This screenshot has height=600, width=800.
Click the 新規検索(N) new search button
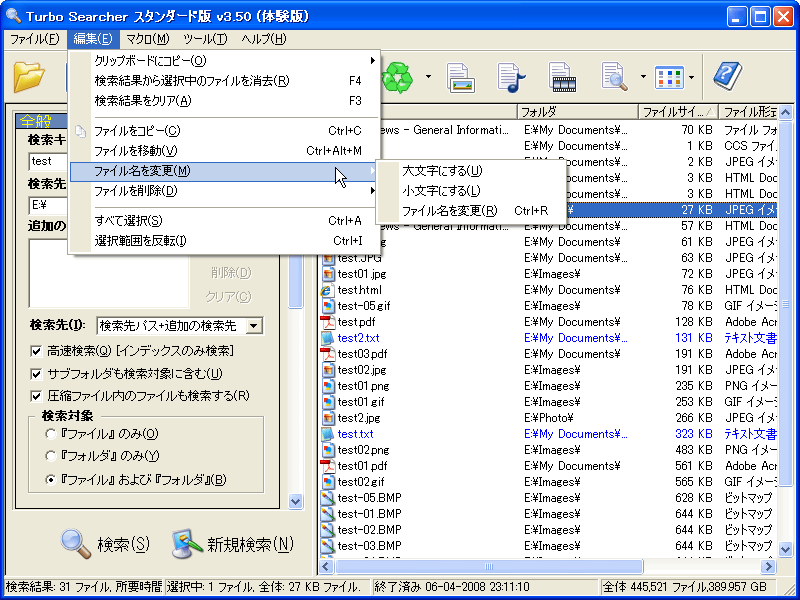[233, 544]
